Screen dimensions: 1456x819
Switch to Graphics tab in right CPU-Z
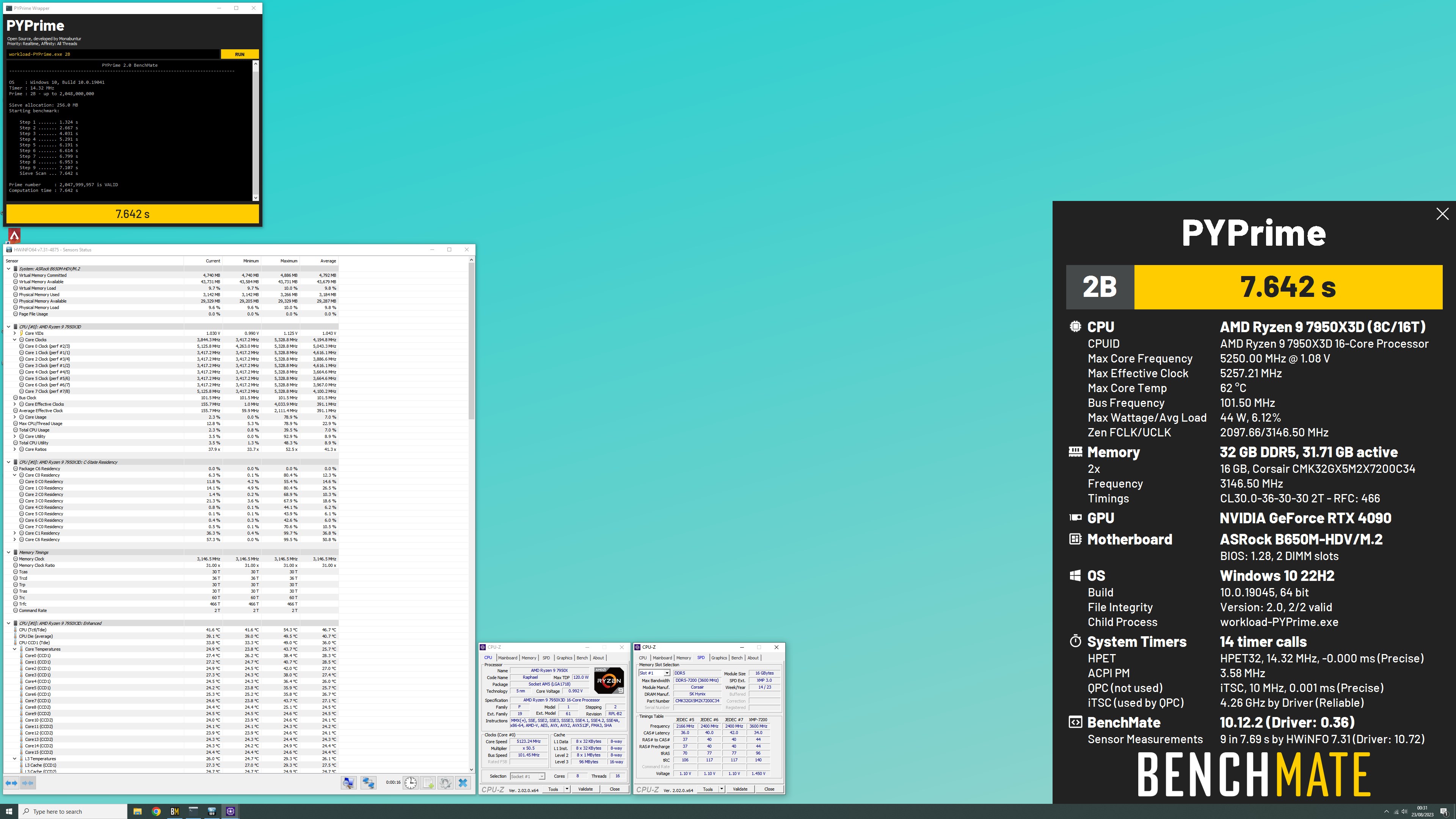pos(719,657)
